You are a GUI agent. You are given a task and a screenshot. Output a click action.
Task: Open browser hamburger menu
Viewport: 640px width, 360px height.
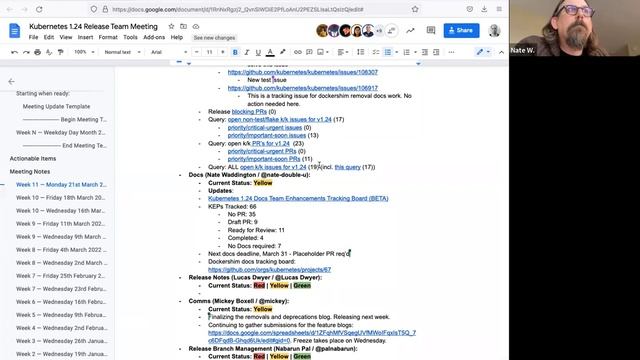(499, 9)
